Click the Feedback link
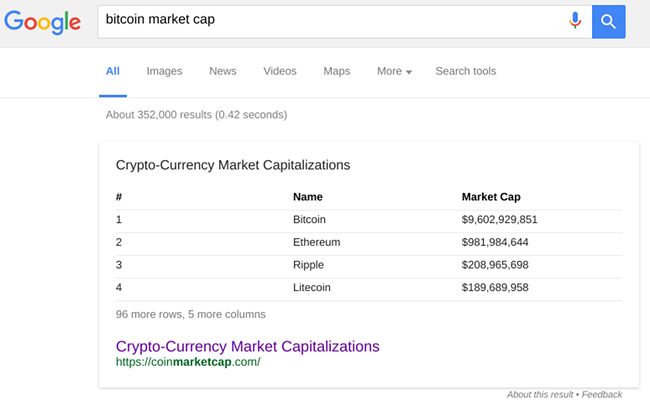650x411 pixels. coord(601,394)
